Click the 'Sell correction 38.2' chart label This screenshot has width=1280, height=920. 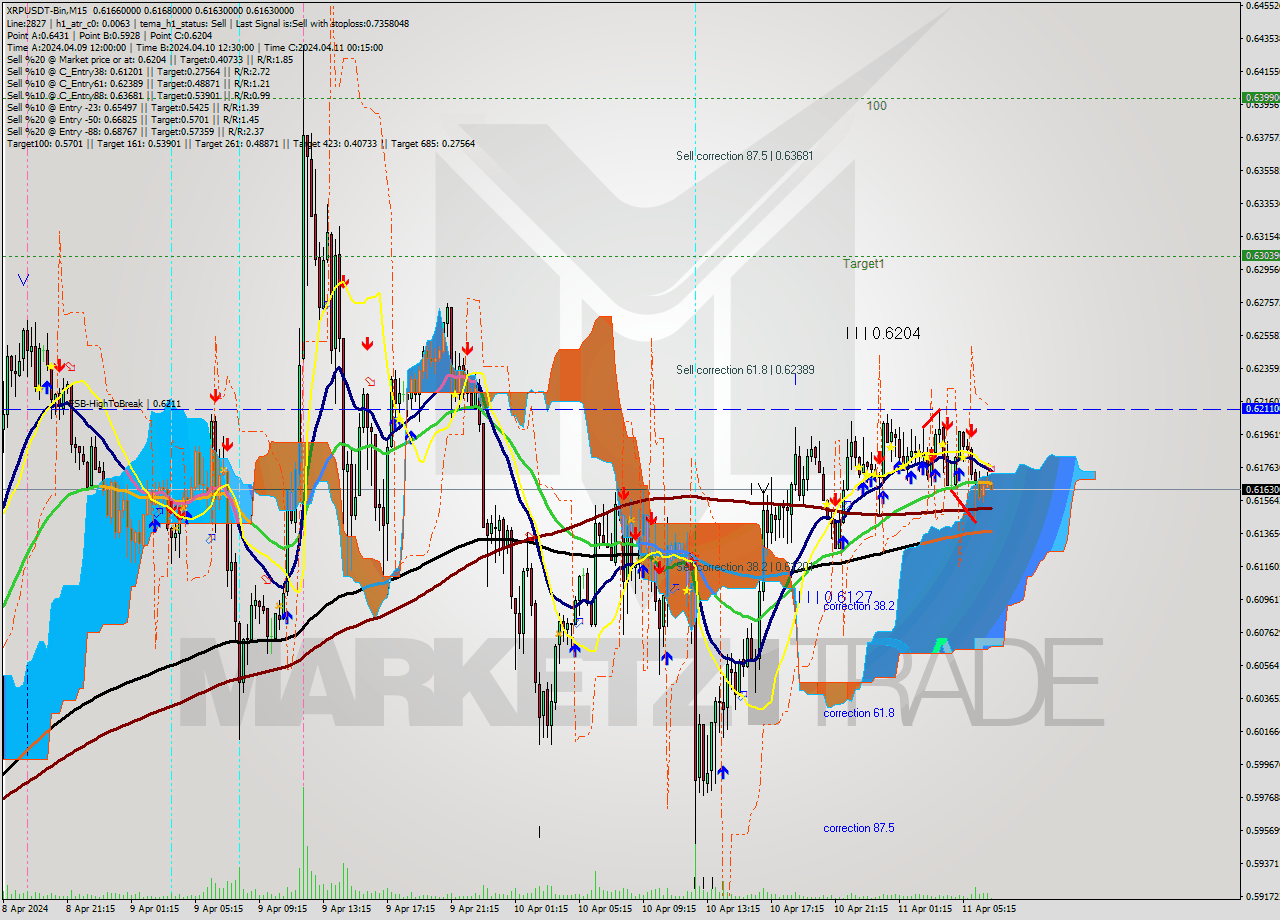coord(744,567)
